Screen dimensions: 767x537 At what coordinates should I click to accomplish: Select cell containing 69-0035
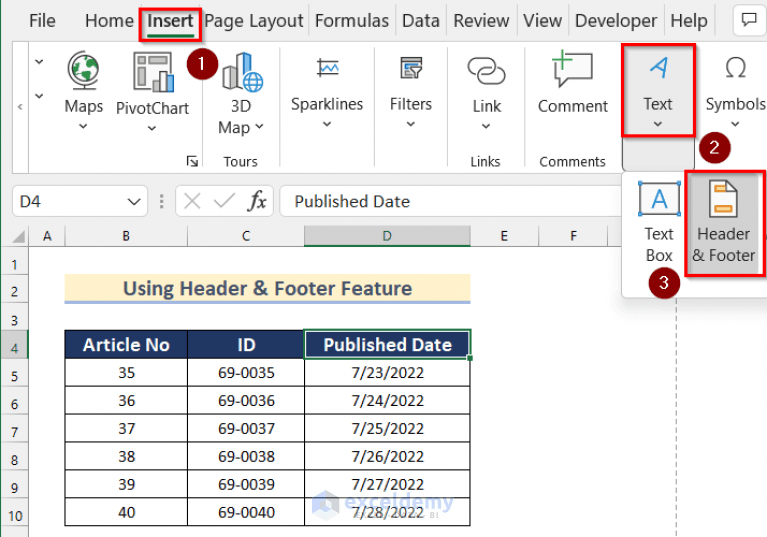pos(246,373)
